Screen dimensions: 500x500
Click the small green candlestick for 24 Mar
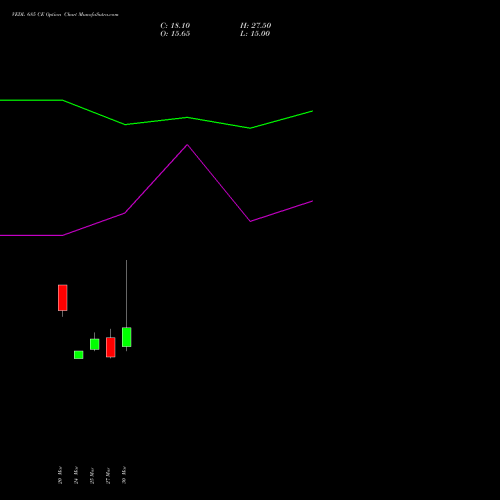[x=79, y=355]
